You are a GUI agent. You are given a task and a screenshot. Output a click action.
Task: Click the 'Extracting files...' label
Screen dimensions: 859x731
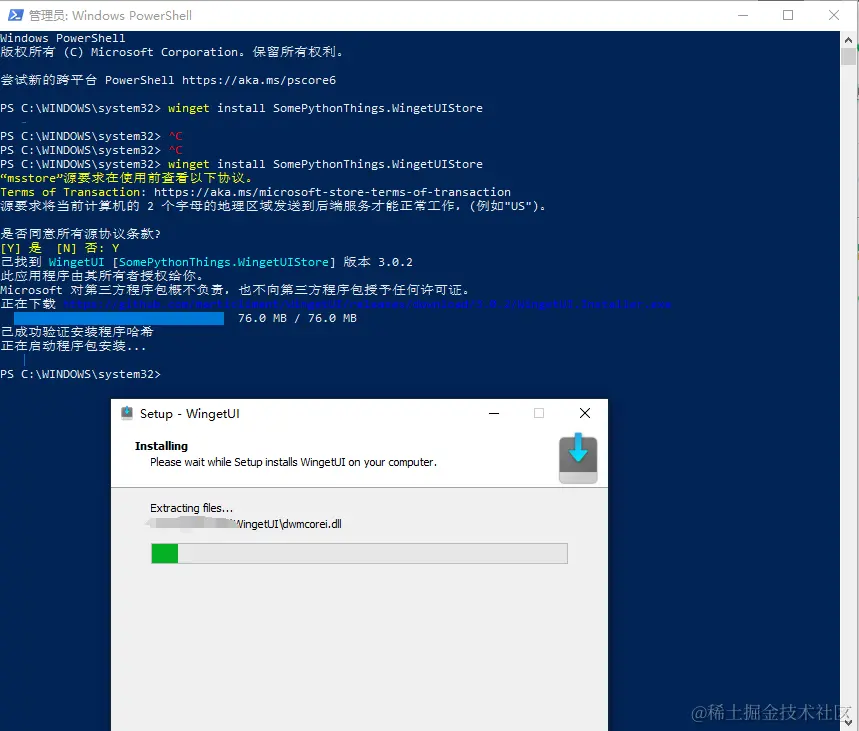(x=192, y=508)
